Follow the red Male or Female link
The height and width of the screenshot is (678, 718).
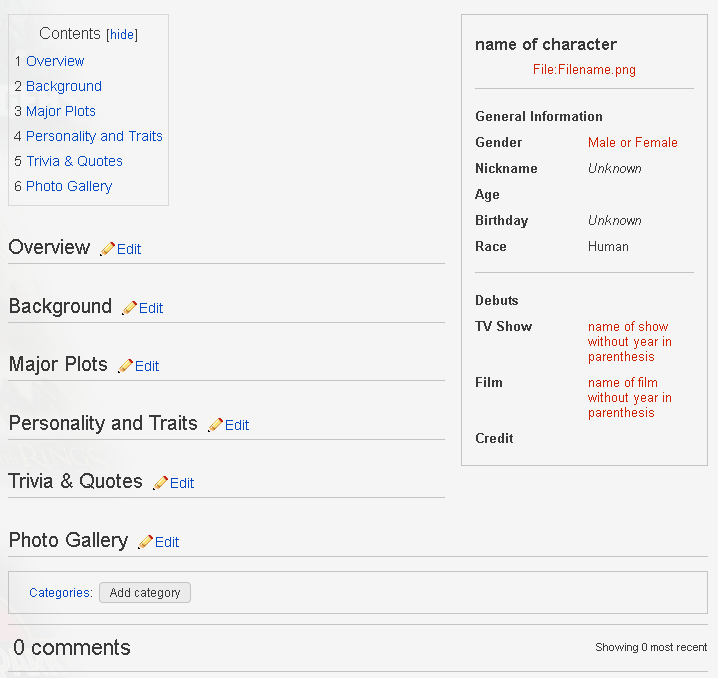632,142
